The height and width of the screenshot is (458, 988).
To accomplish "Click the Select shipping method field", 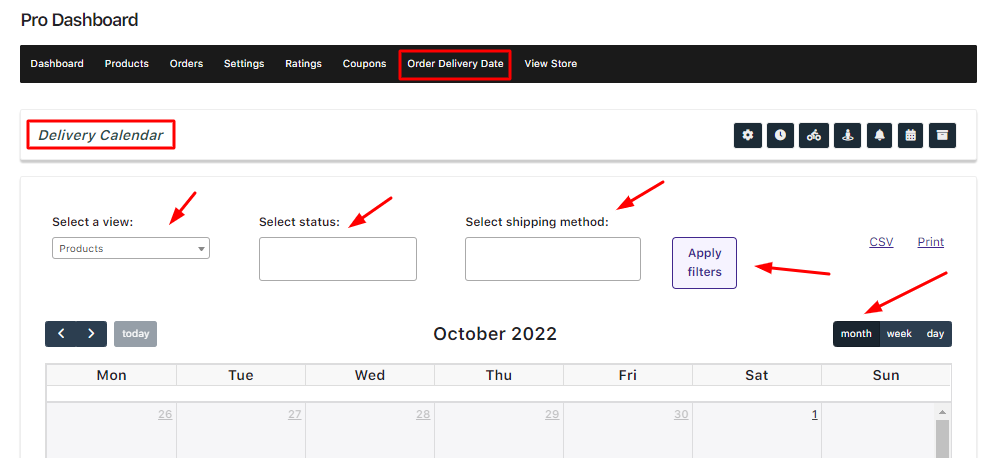I will (x=553, y=259).
